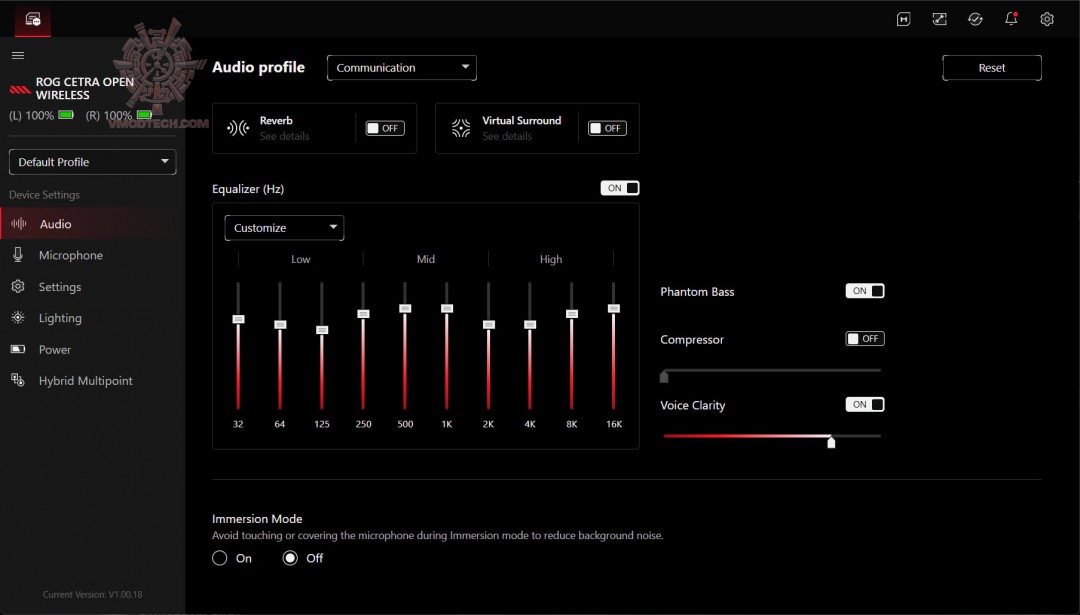
Task: Click the 2K equalizer slider handle
Action: pyautogui.click(x=488, y=324)
